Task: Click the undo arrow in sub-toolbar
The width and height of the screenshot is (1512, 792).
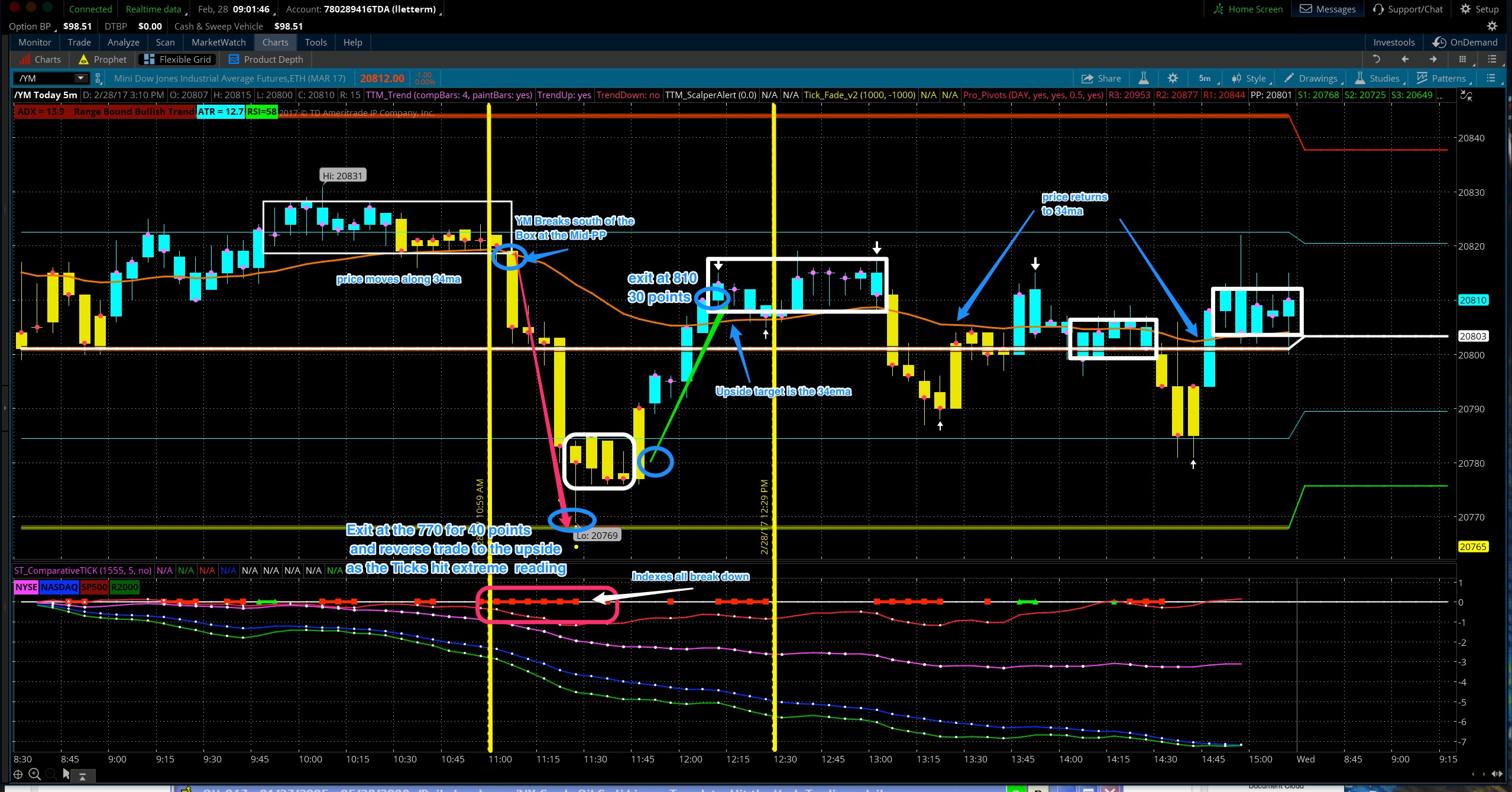Action: click(x=1376, y=59)
